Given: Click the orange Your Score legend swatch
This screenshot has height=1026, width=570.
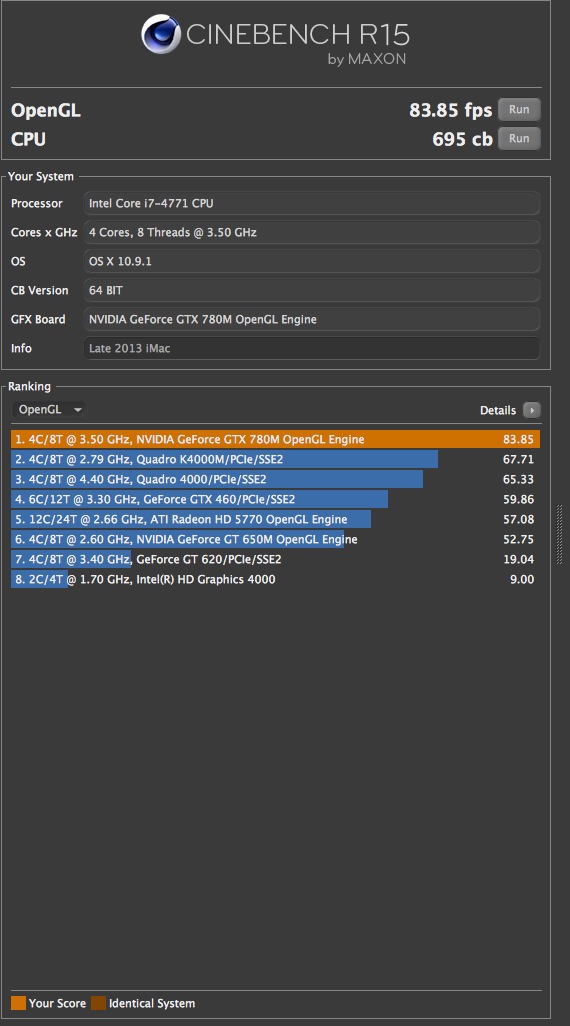Looking at the screenshot, I should [18, 1003].
